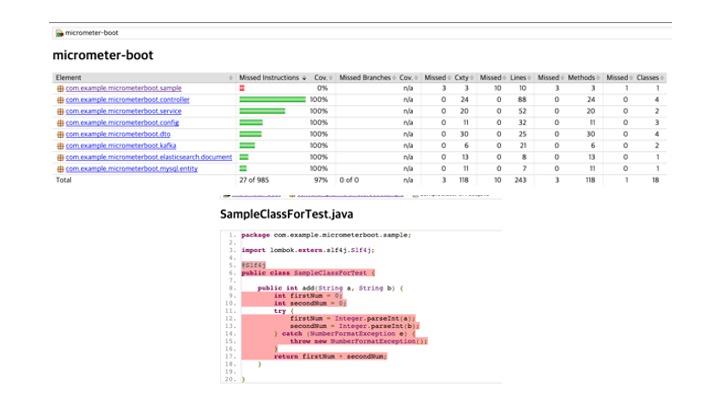720x405 pixels.
Task: Sort by Classes column header
Action: point(649,78)
